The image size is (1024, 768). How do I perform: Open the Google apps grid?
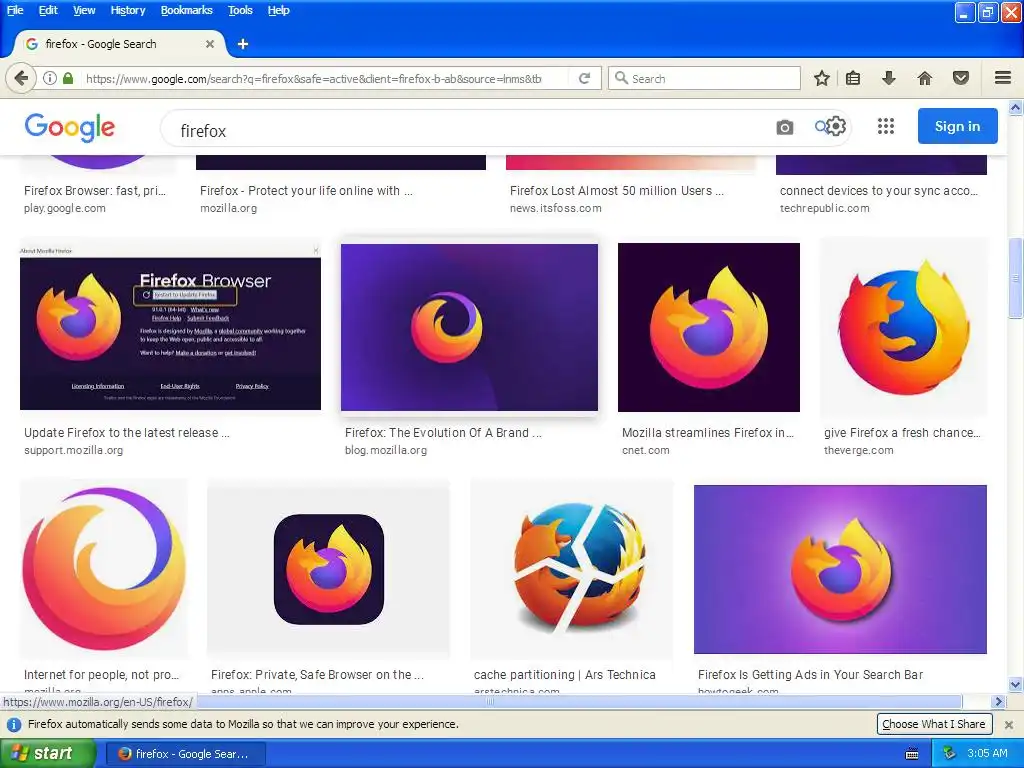coord(886,126)
